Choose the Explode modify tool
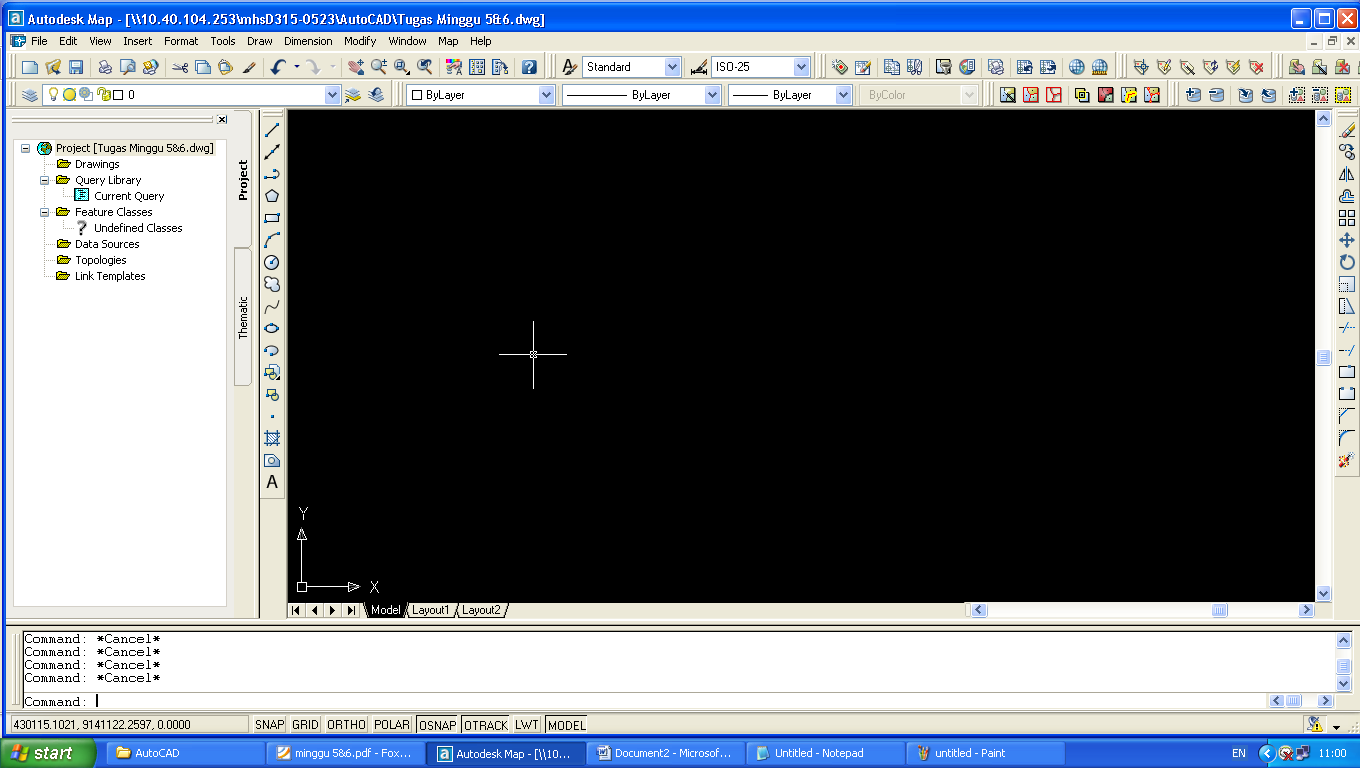This screenshot has height=768, width=1360. coord(1347,460)
